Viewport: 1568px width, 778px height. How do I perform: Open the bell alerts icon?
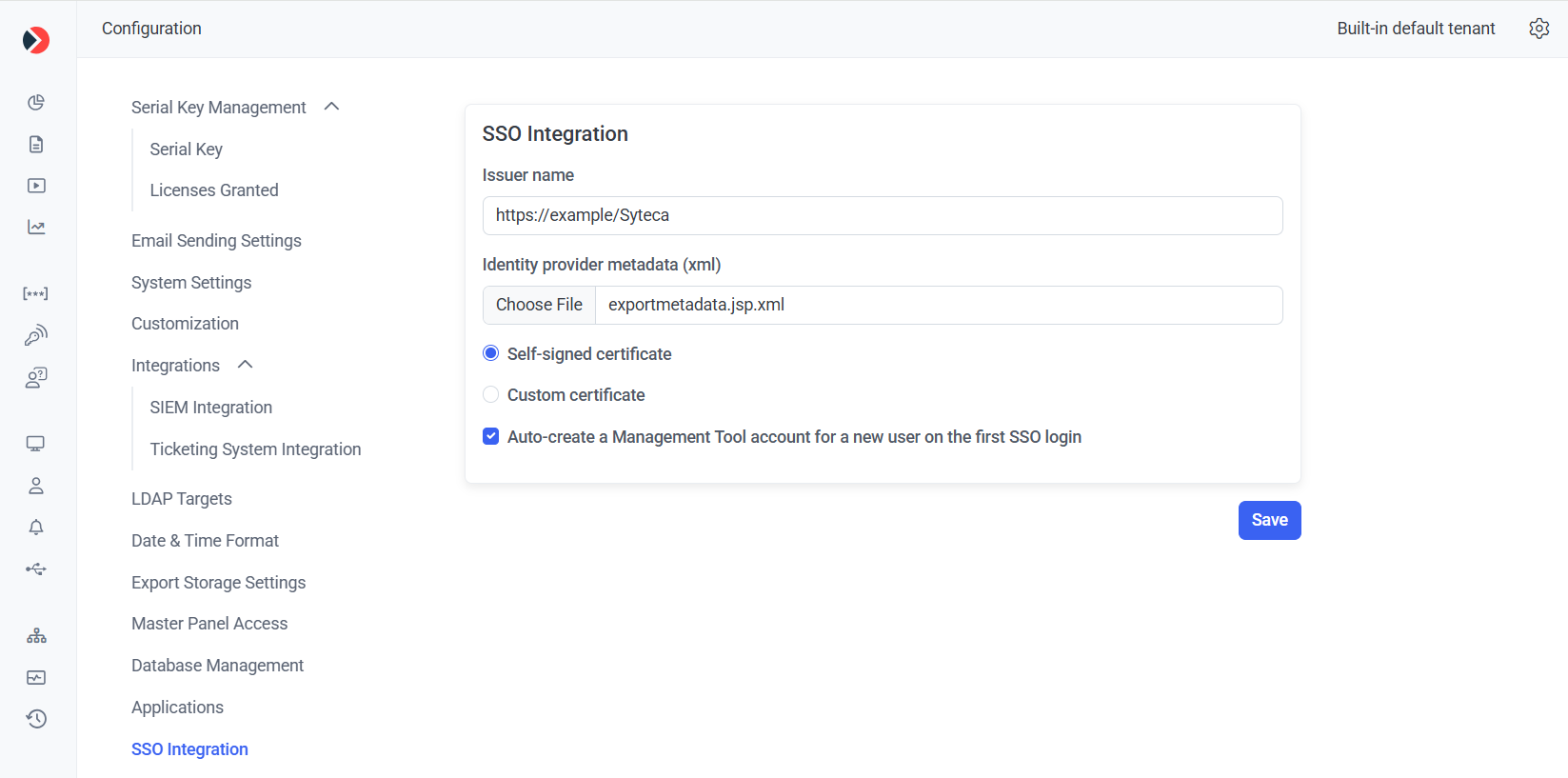point(36,528)
